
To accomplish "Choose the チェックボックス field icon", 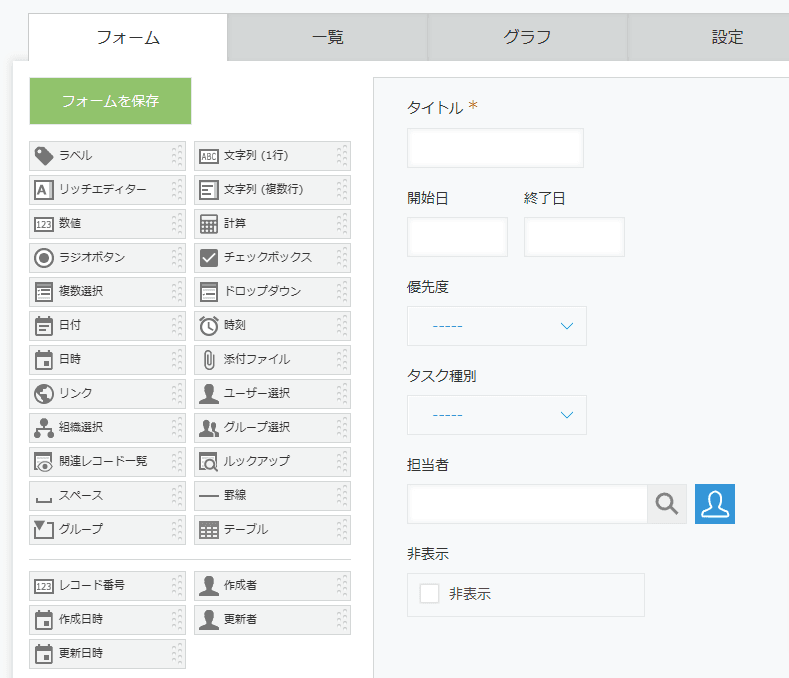I will (209, 258).
